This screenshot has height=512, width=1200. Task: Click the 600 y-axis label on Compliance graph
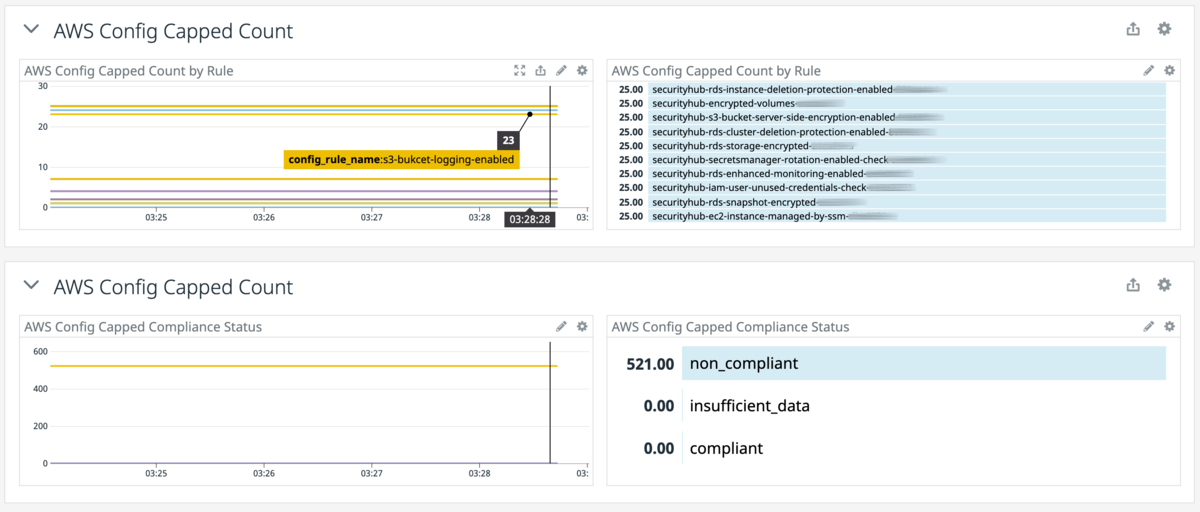41,351
